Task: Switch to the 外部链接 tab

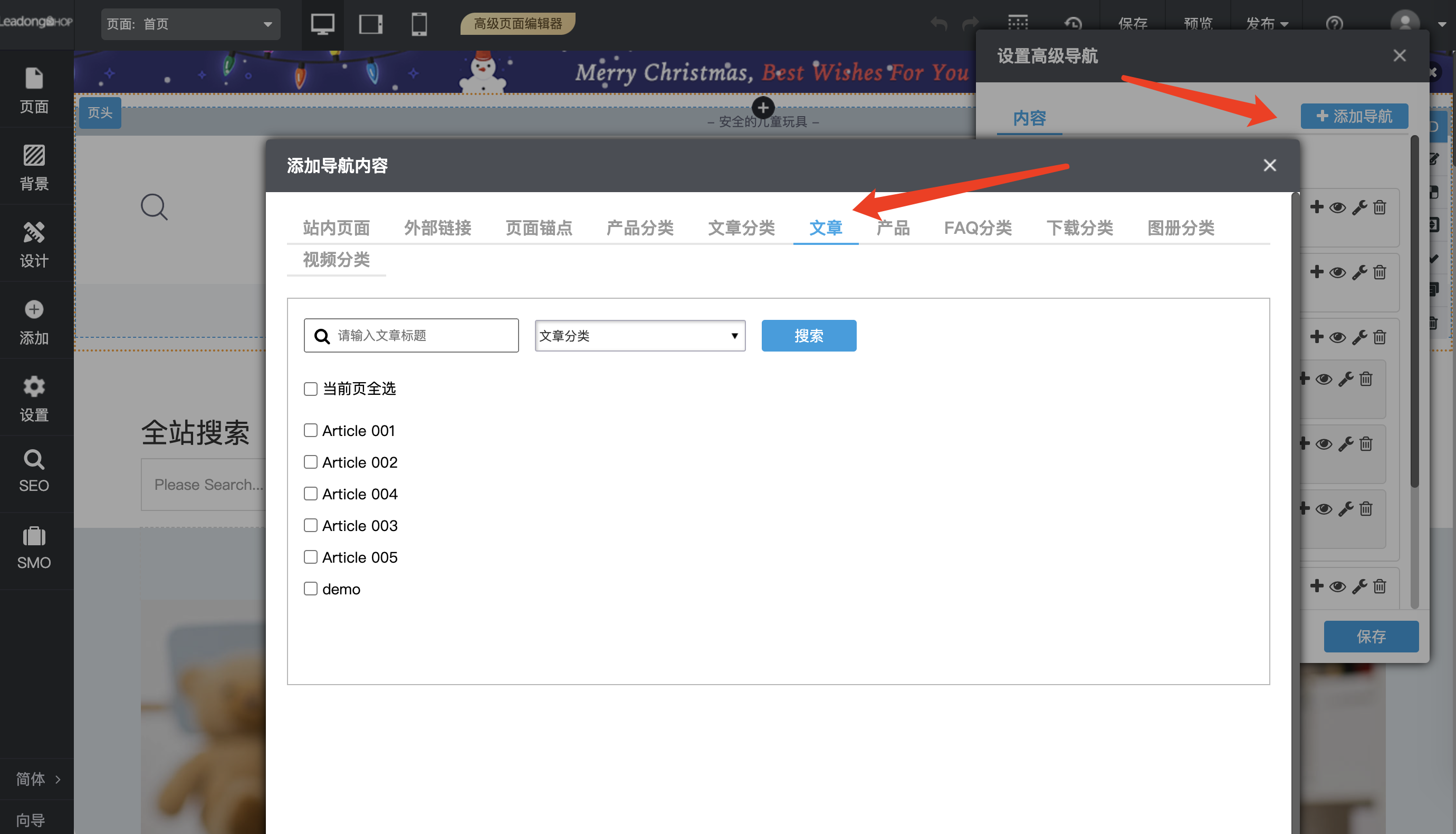Action: pyautogui.click(x=437, y=228)
